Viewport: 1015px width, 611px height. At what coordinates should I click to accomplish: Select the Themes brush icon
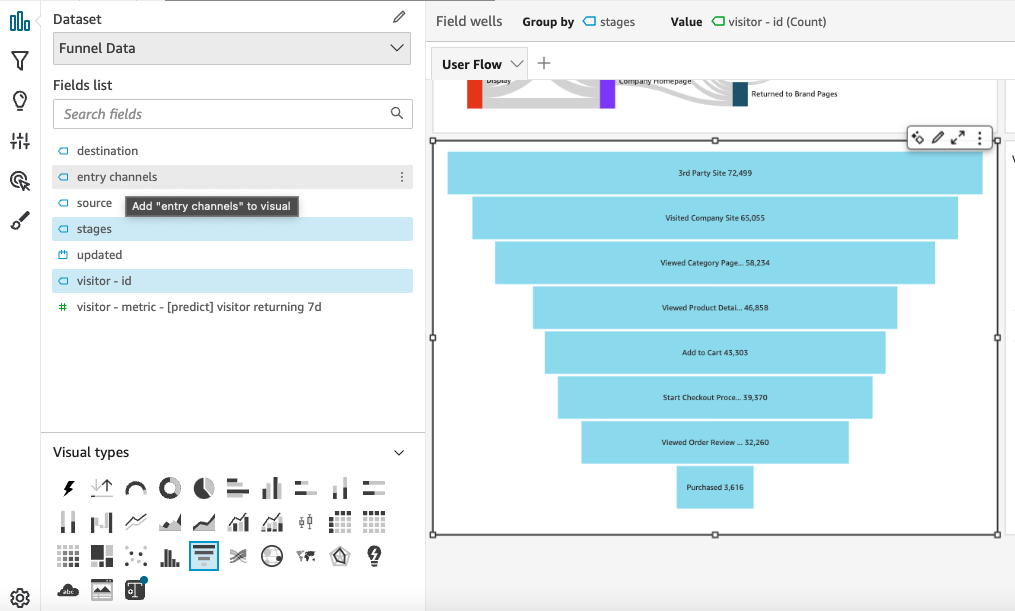tap(20, 220)
